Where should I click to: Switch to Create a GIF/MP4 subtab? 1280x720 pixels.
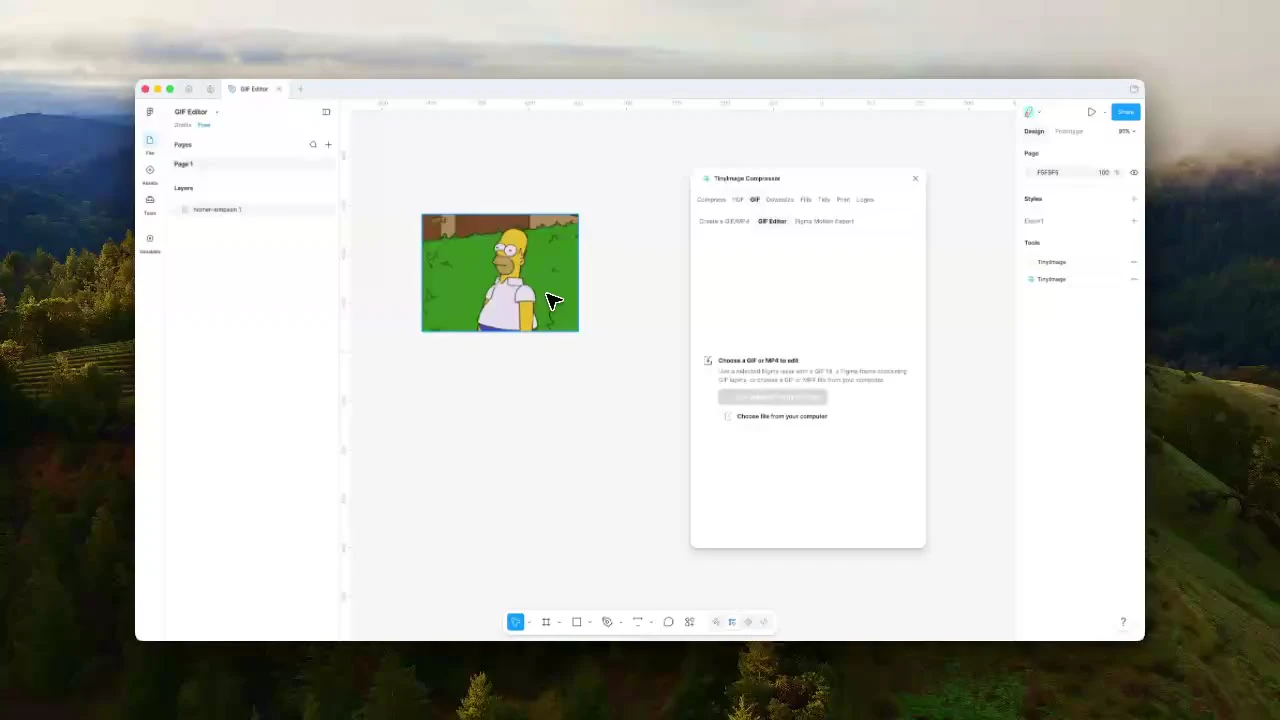pos(724,221)
